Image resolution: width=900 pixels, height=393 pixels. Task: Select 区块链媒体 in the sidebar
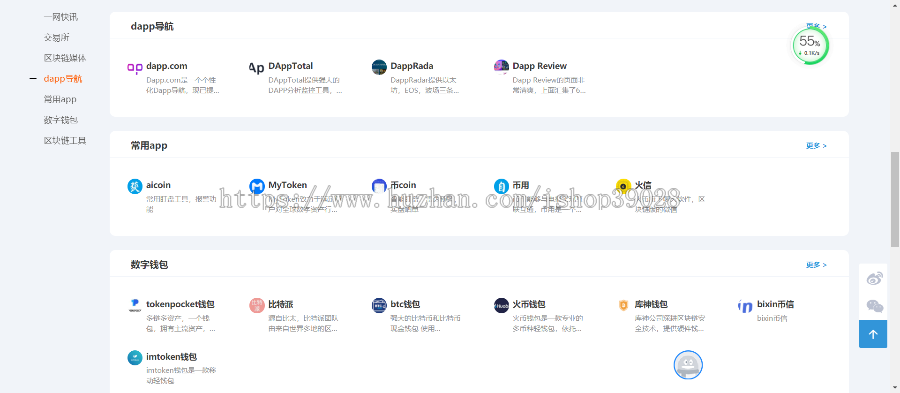coord(65,58)
